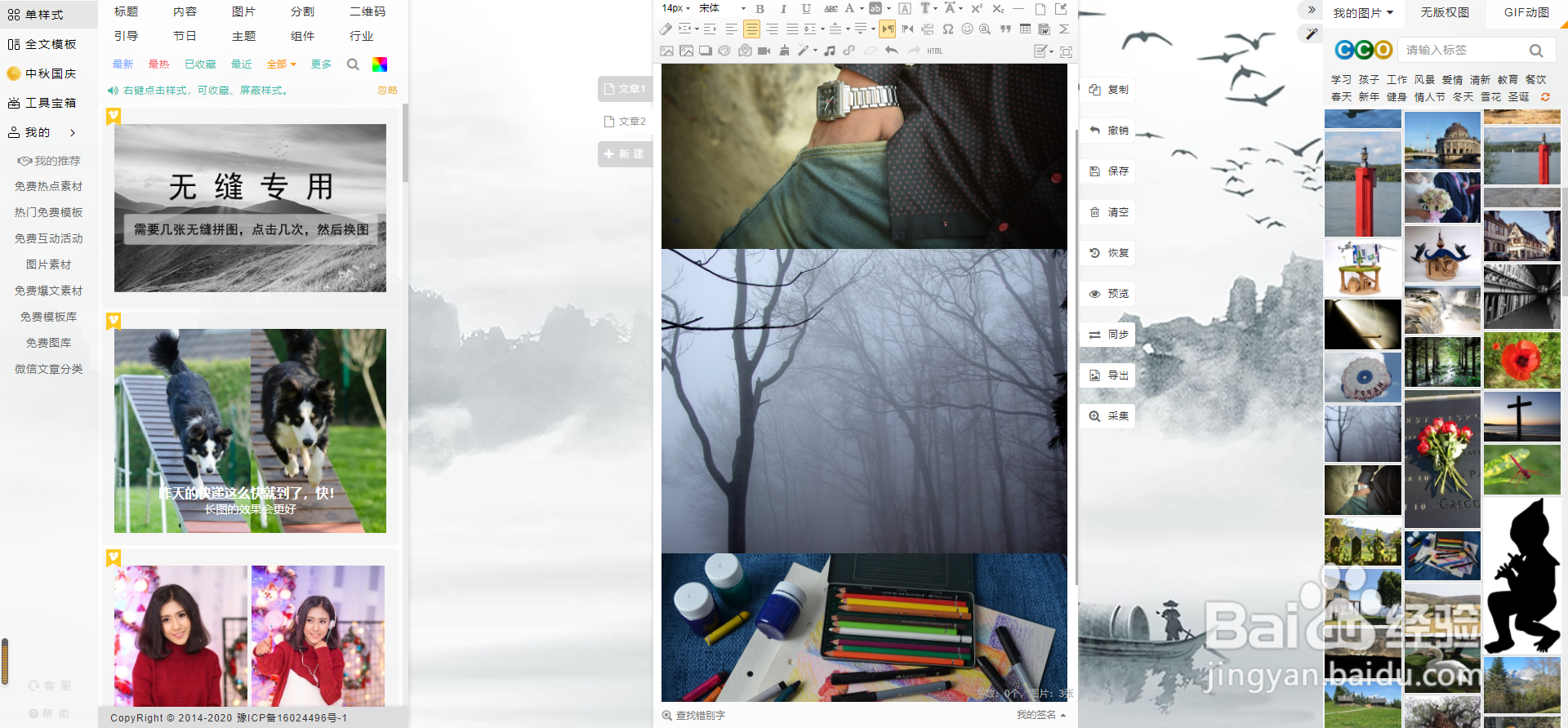Toggle underline text formatting
Viewport: 1568px width, 728px height.
click(806, 9)
